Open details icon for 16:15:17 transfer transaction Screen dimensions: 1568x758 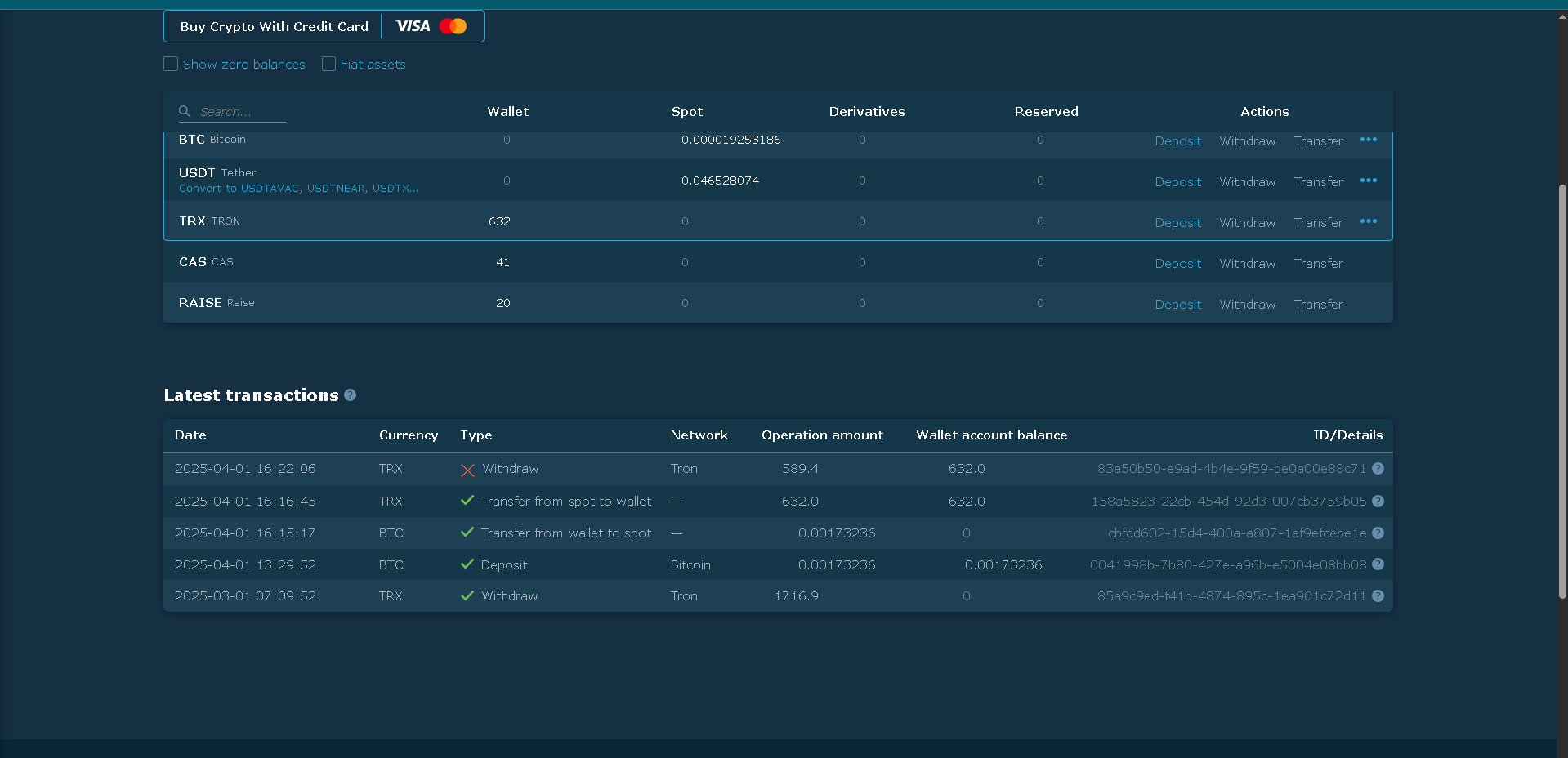pos(1378,533)
